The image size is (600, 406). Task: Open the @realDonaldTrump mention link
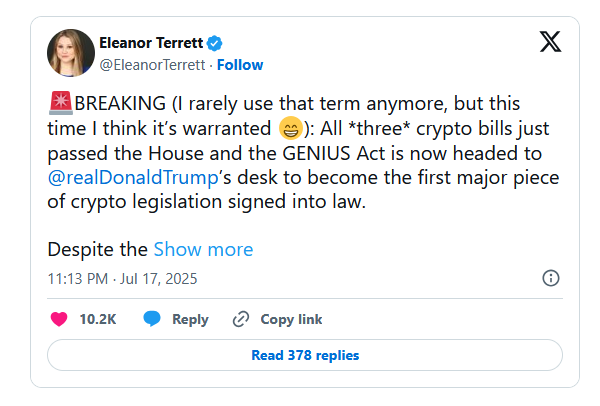click(x=133, y=178)
